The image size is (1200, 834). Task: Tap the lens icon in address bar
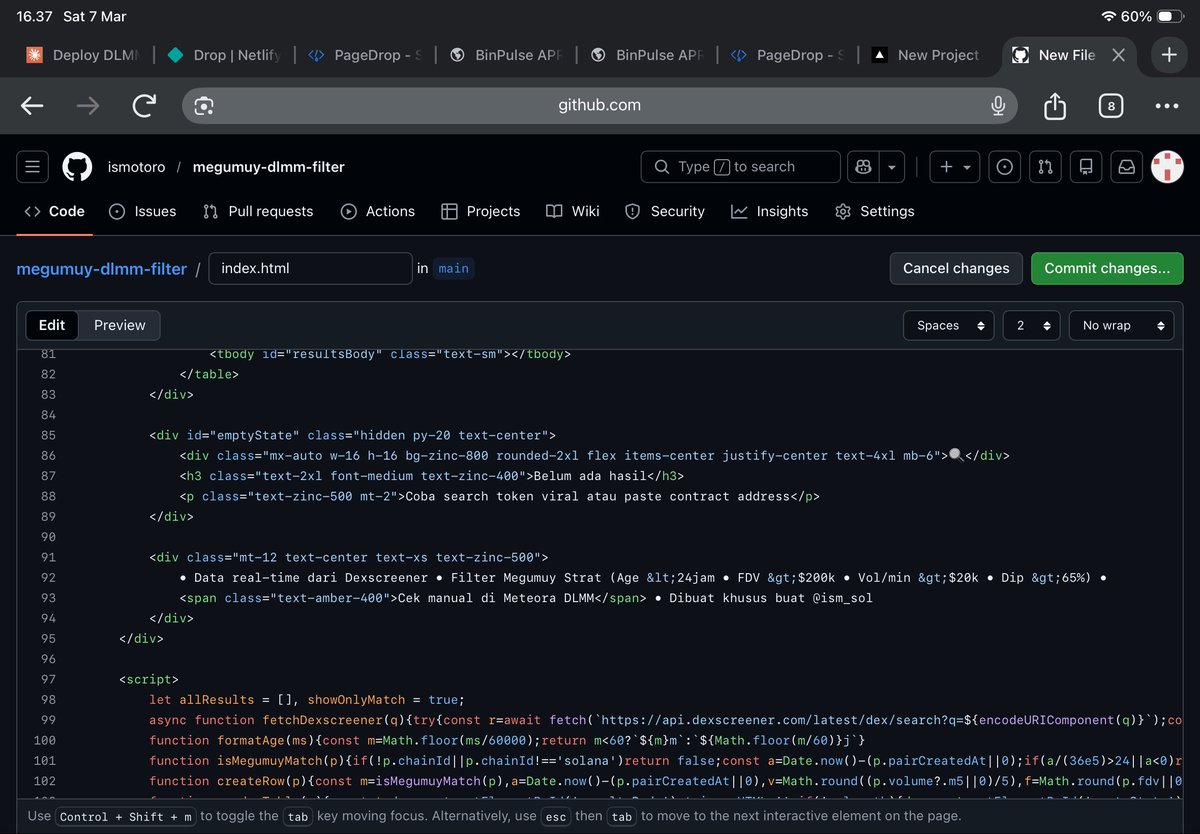click(204, 105)
